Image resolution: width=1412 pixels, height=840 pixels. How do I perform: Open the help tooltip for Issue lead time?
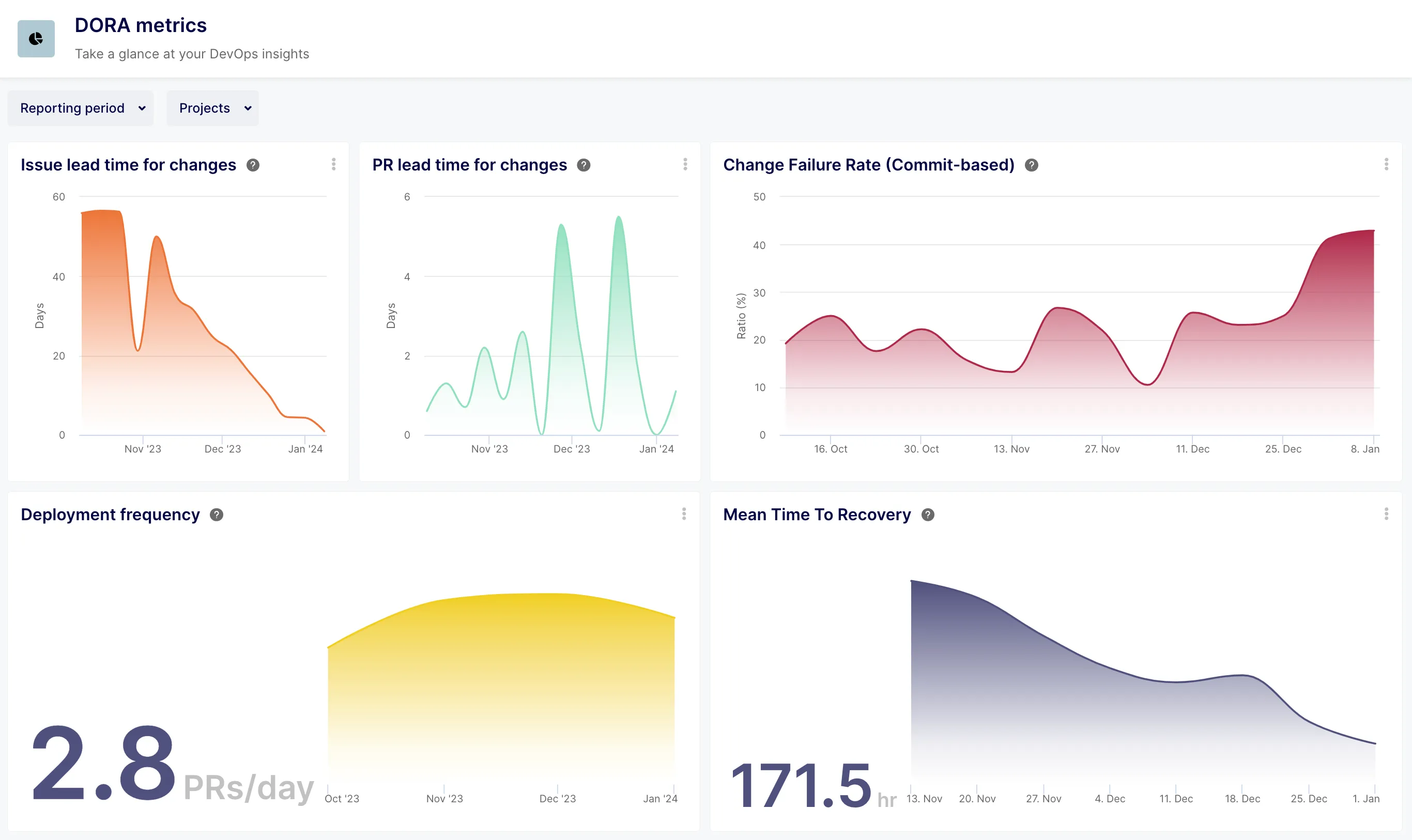pyautogui.click(x=253, y=165)
